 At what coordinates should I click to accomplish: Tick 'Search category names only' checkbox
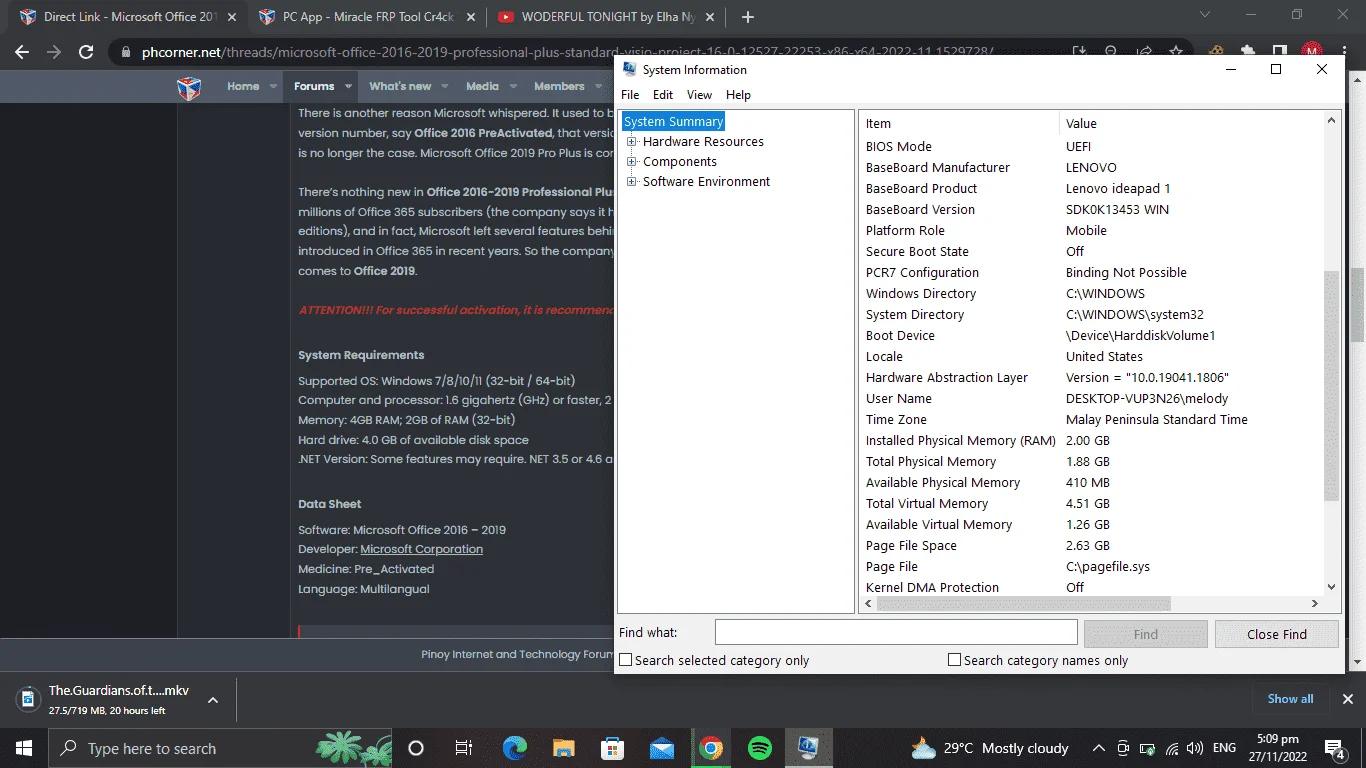pos(954,660)
